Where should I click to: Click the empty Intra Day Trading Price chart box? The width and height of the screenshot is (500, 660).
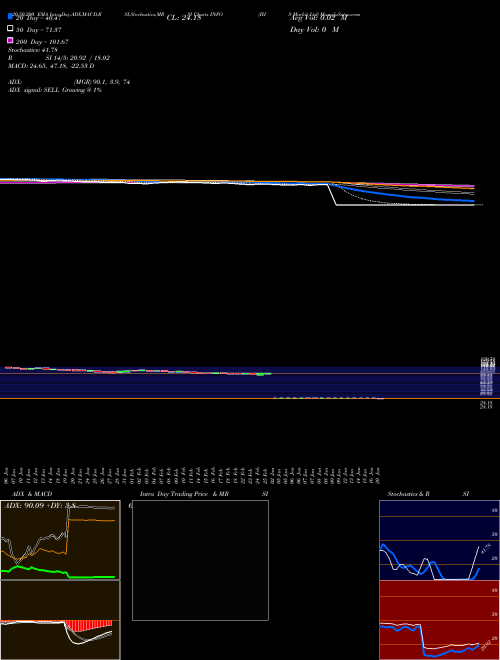point(200,560)
